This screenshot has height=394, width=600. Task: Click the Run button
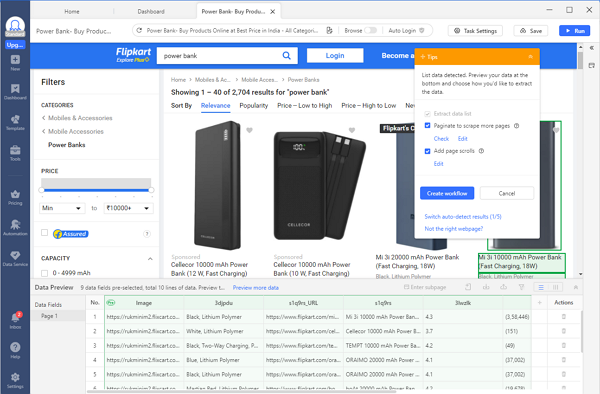(x=574, y=31)
